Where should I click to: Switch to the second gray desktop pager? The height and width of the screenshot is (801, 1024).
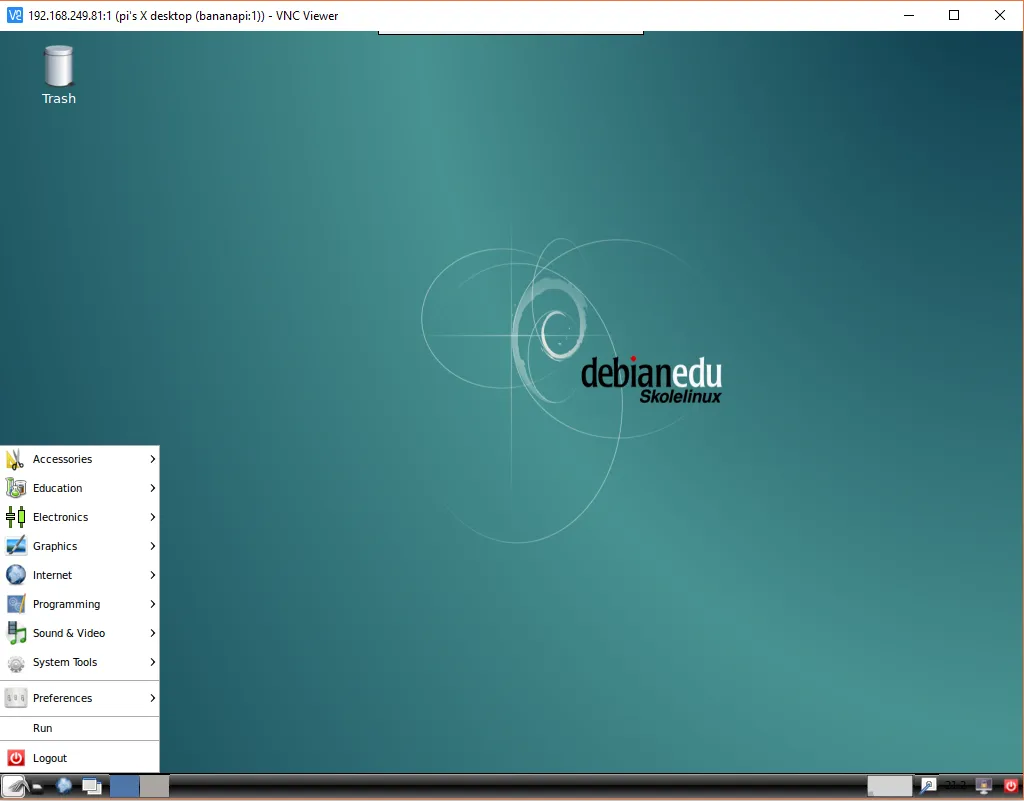click(155, 786)
